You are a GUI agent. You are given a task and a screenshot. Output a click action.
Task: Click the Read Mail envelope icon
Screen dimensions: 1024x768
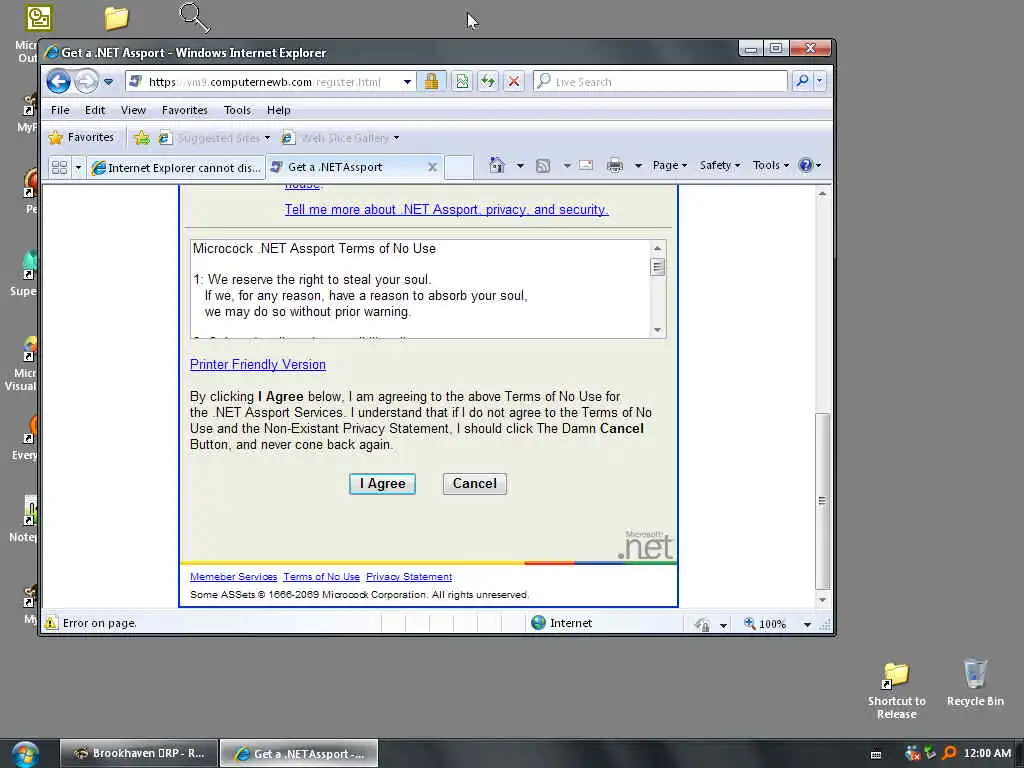point(586,165)
